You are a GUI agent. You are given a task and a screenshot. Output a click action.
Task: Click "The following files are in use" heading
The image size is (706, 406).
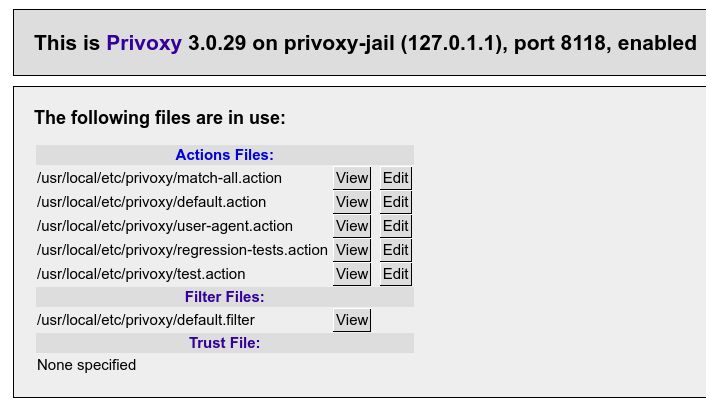160,118
